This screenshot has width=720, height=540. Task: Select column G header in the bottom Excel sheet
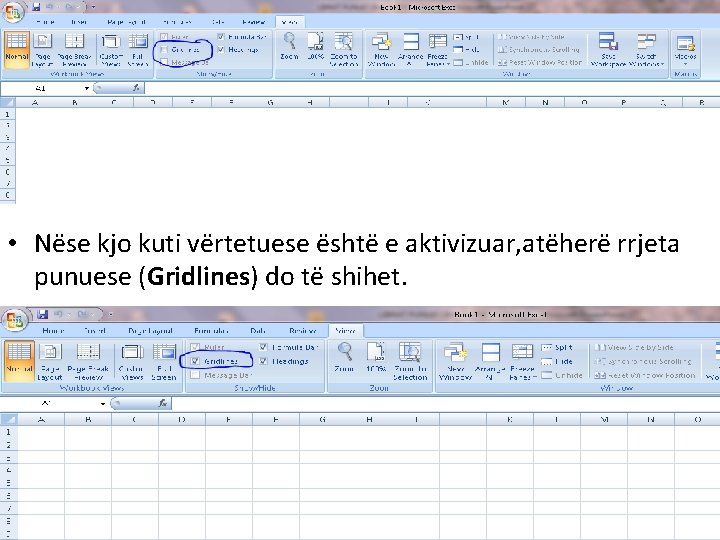pos(322,419)
